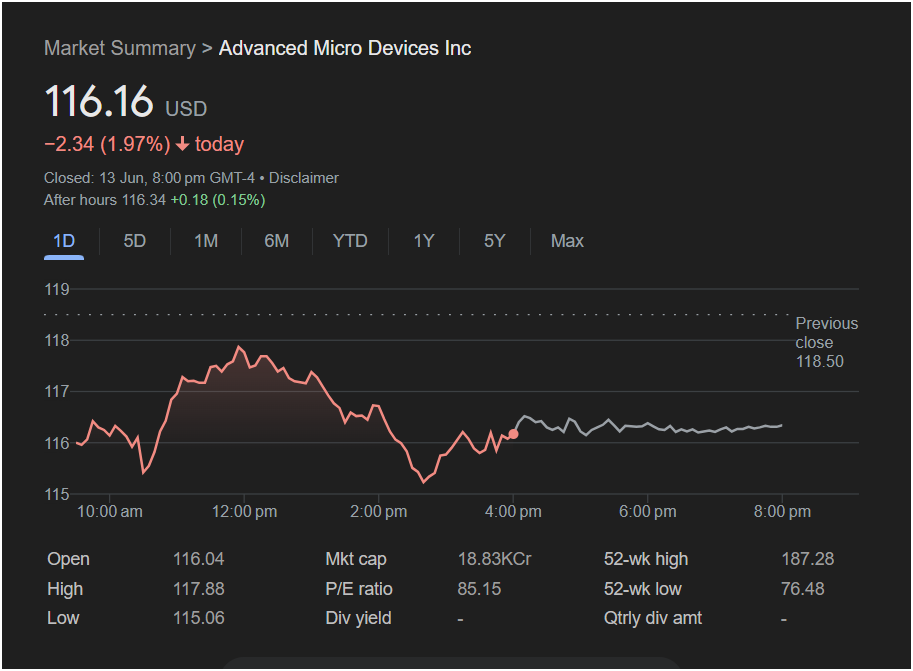Click the 12:00 pm axis label
The height and width of the screenshot is (671, 913).
[x=245, y=512]
